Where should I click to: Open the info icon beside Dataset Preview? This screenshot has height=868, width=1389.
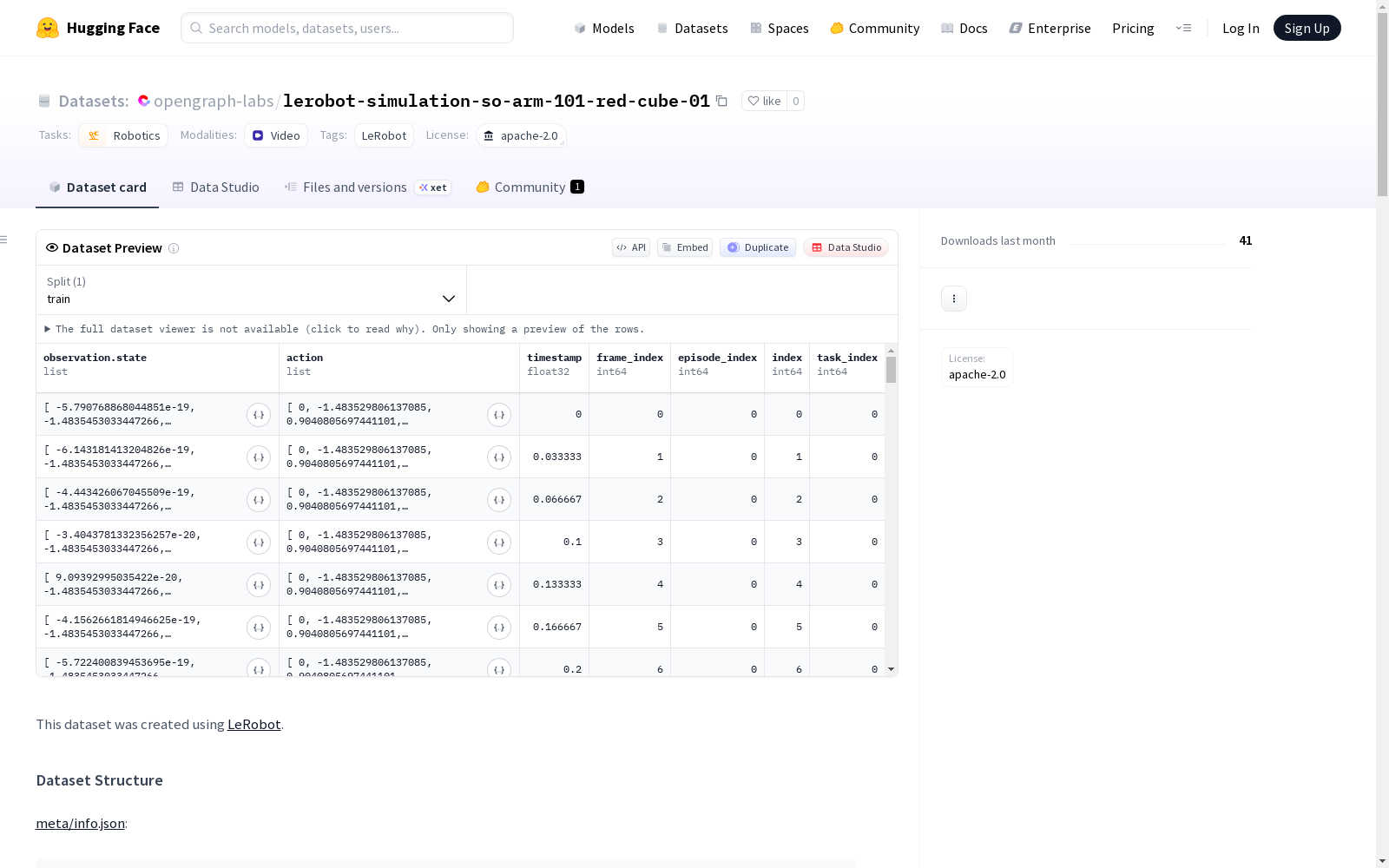click(174, 248)
